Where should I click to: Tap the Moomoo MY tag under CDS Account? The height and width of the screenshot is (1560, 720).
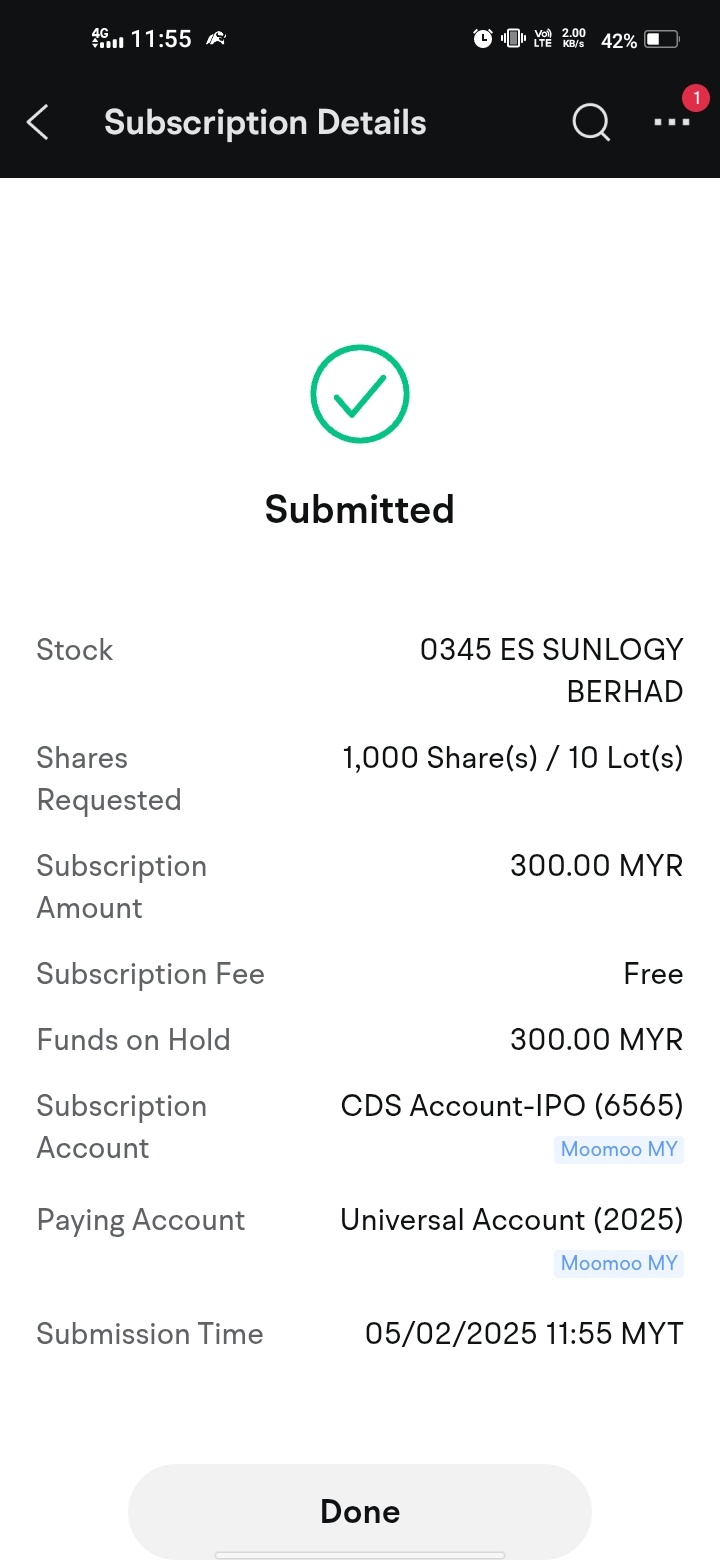(x=619, y=1149)
